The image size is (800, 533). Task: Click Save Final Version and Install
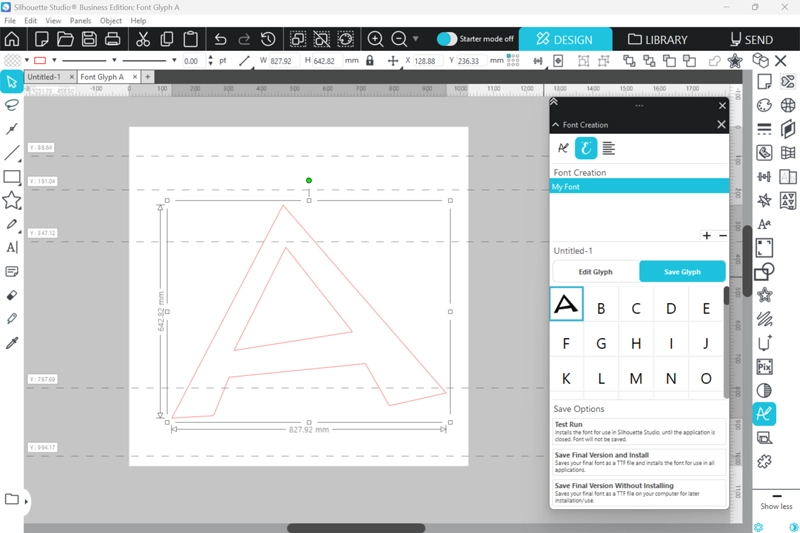pos(638,460)
